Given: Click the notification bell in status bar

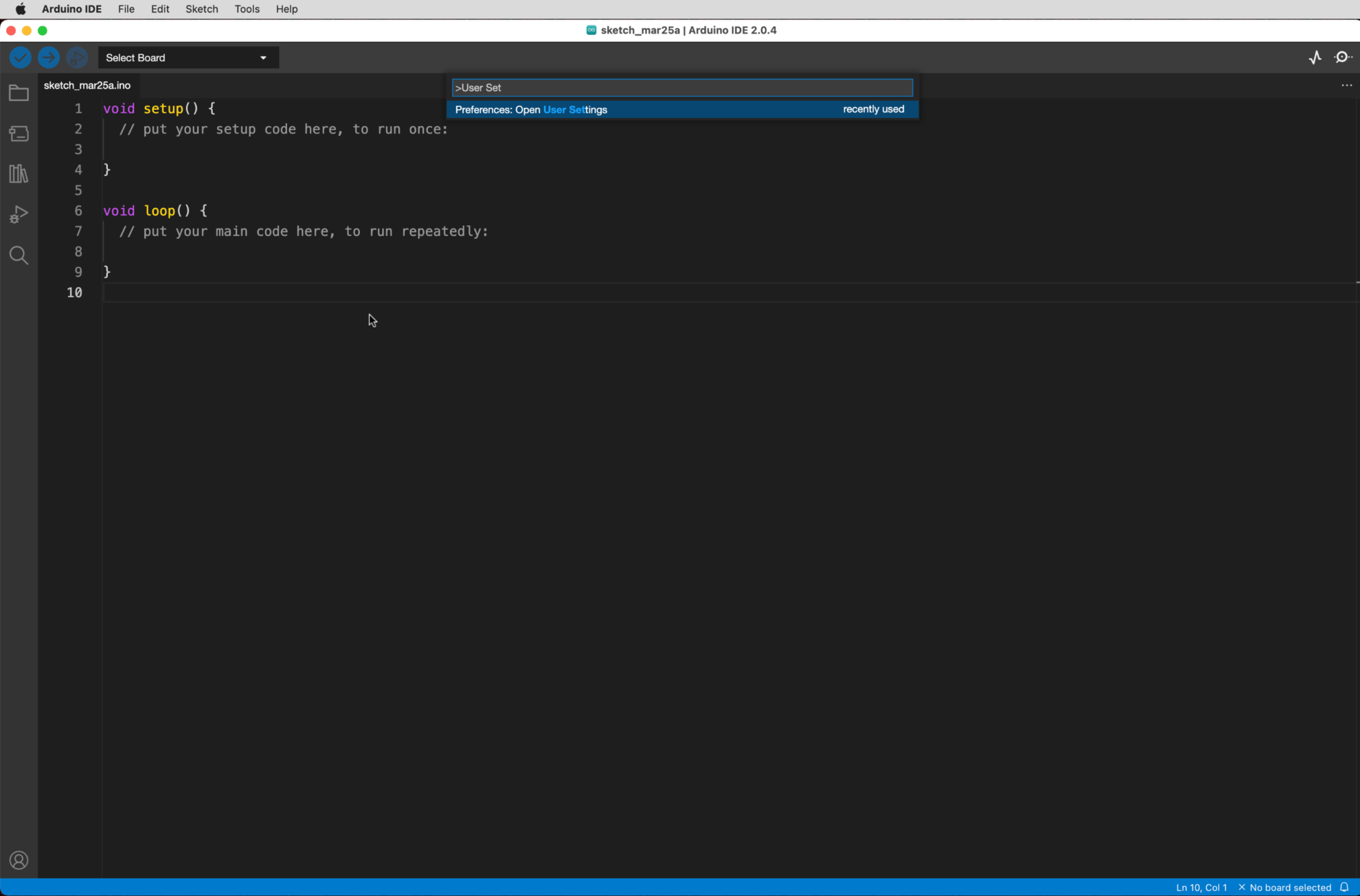Looking at the screenshot, I should click(1344, 887).
